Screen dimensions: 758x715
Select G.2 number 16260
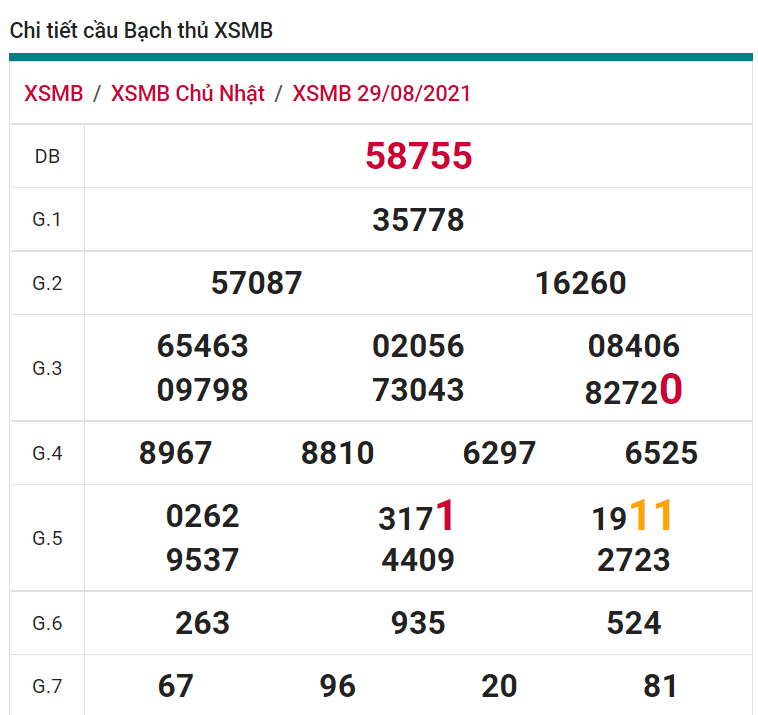[x=580, y=283]
